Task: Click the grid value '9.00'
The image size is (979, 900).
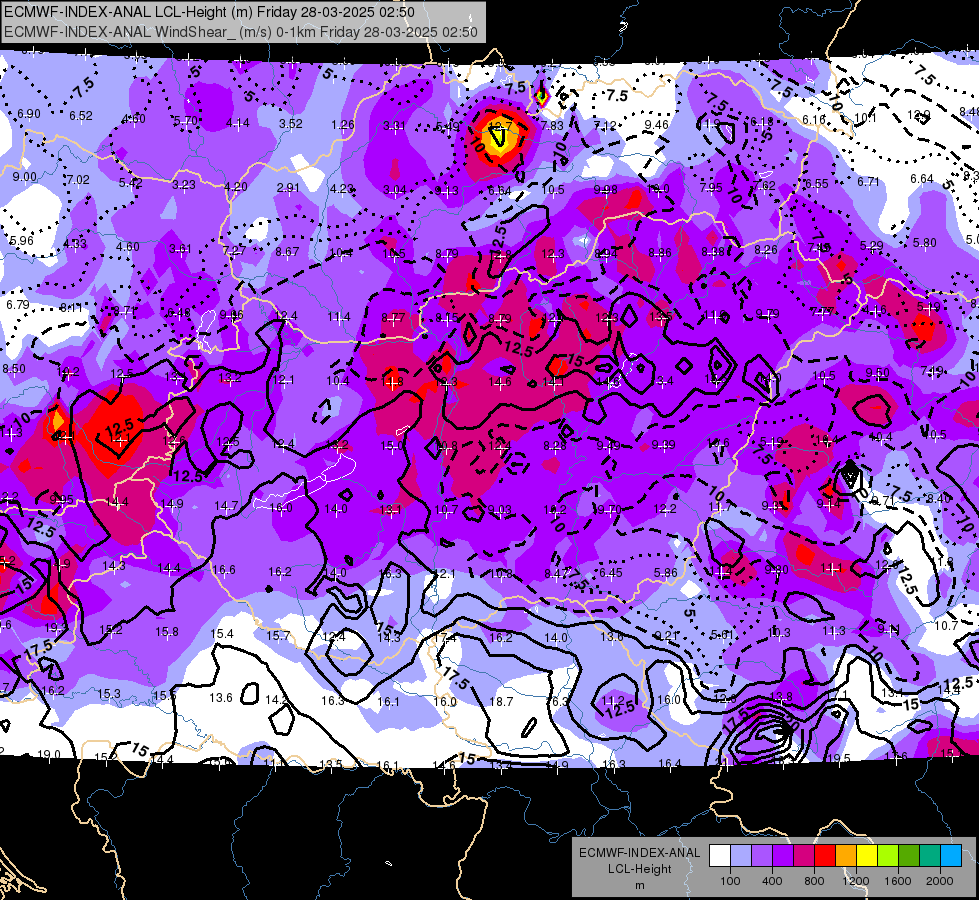Action: (x=25, y=177)
